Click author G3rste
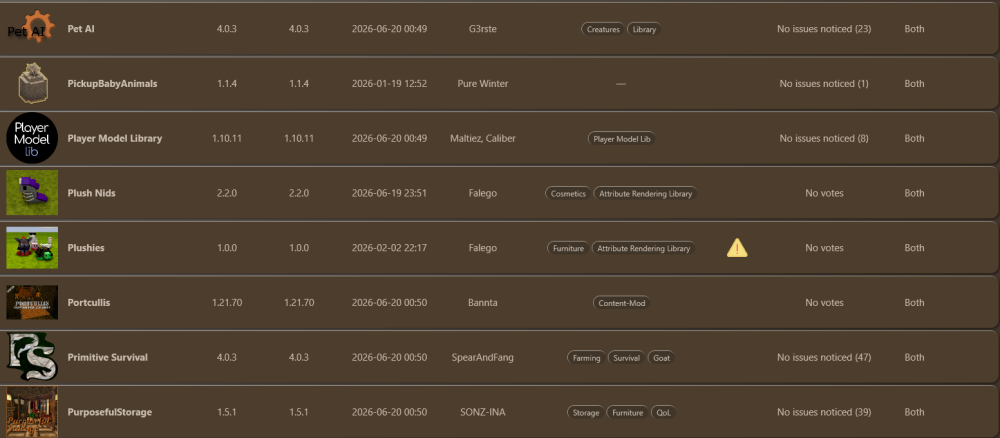Screen dimensions: 1000x438 [482, 29]
